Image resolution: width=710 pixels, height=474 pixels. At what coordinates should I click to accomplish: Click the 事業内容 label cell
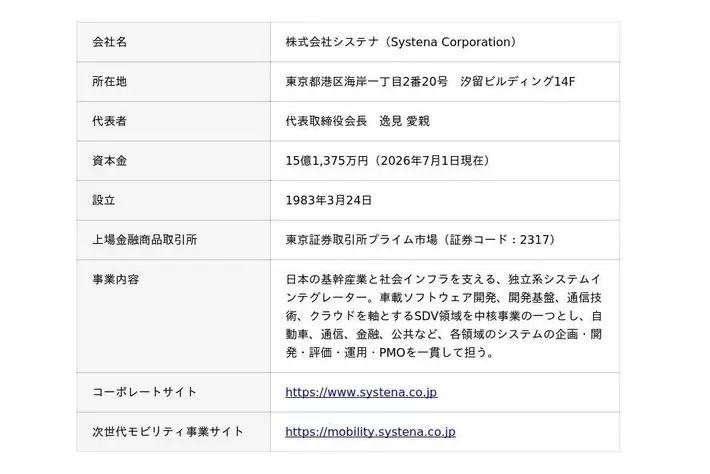(174, 316)
